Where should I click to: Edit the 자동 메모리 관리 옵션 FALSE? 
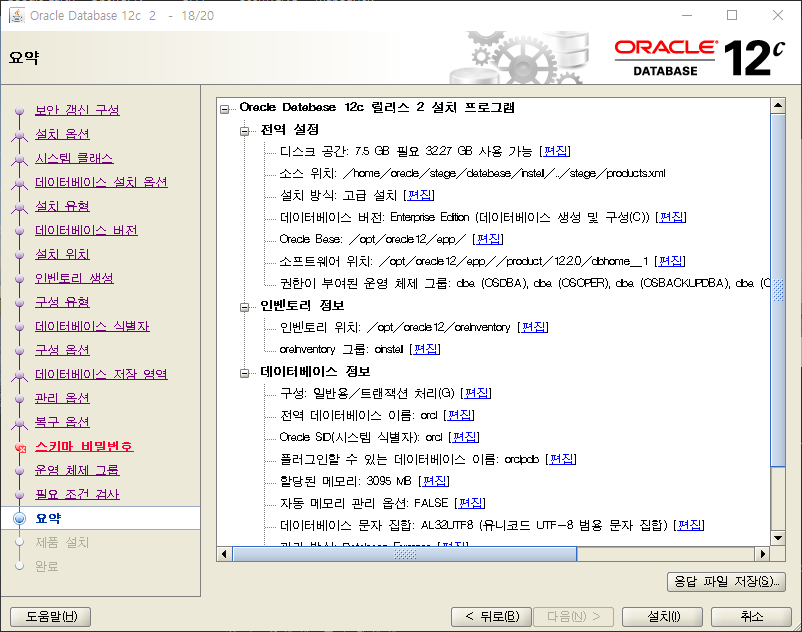point(470,503)
